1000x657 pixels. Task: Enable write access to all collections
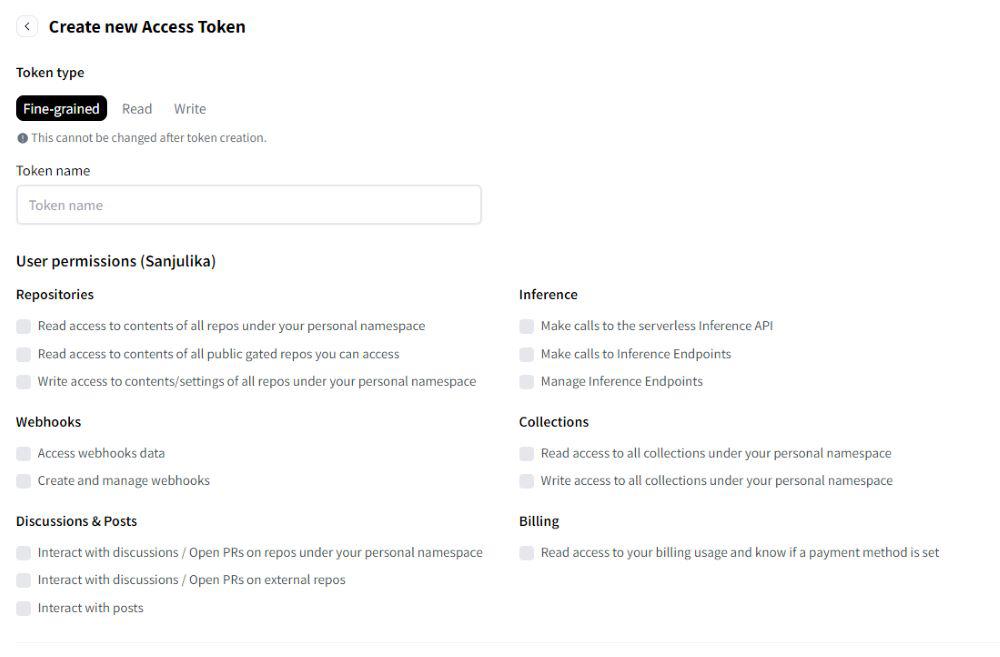(527, 481)
